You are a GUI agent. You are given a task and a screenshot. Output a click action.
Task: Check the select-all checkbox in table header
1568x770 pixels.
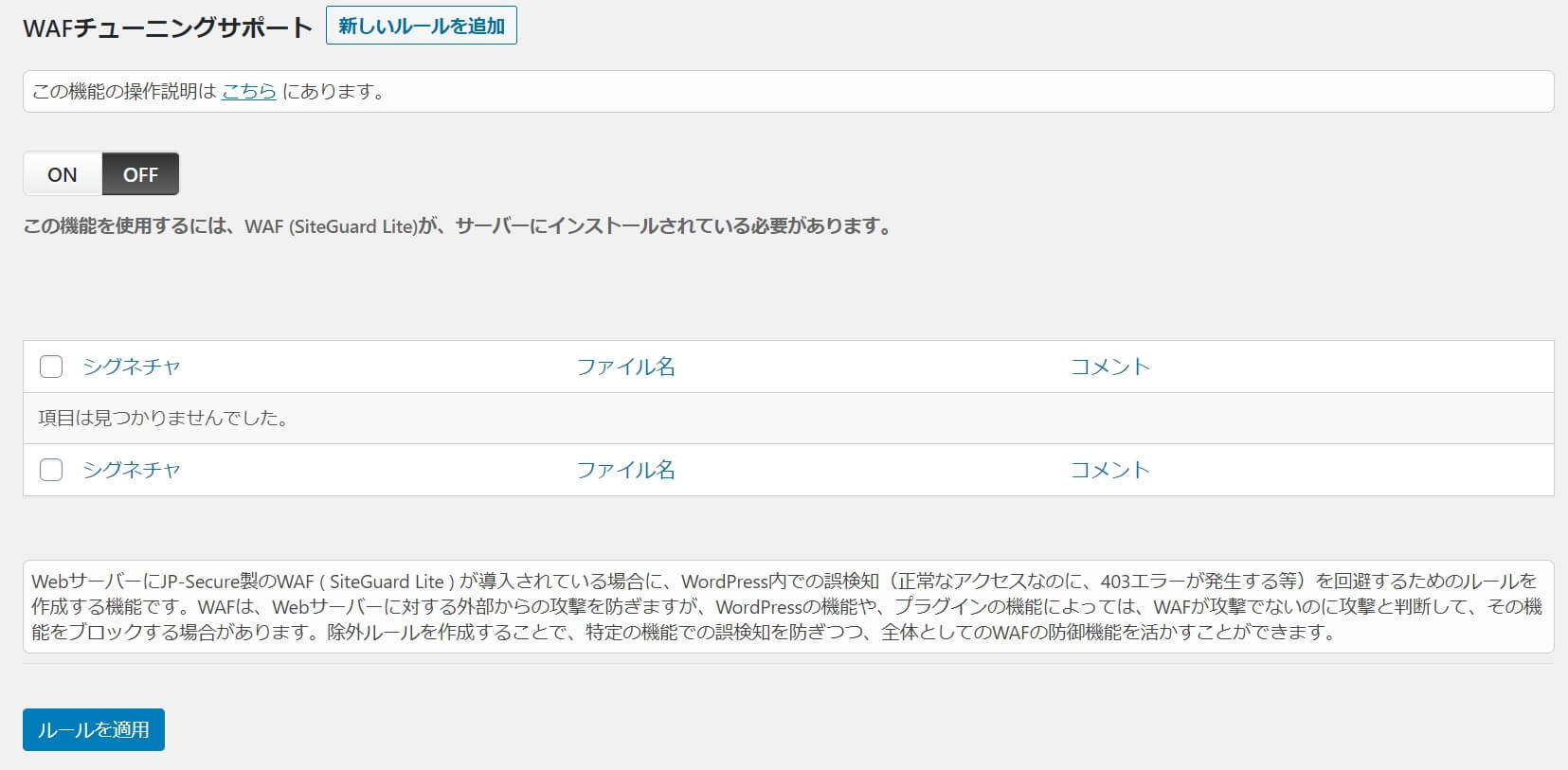[x=51, y=367]
